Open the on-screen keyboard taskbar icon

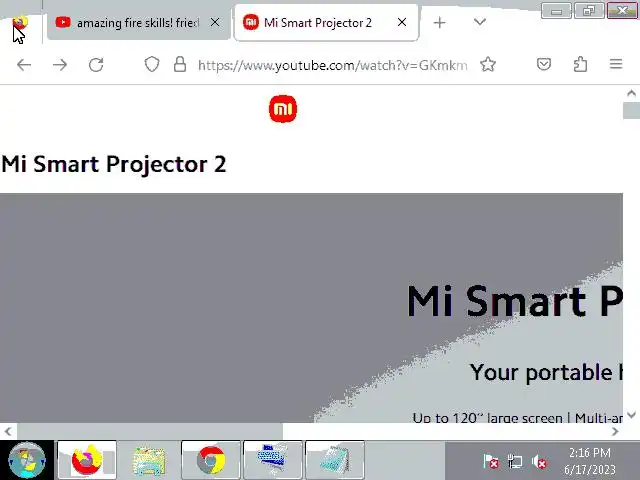[x=273, y=460]
